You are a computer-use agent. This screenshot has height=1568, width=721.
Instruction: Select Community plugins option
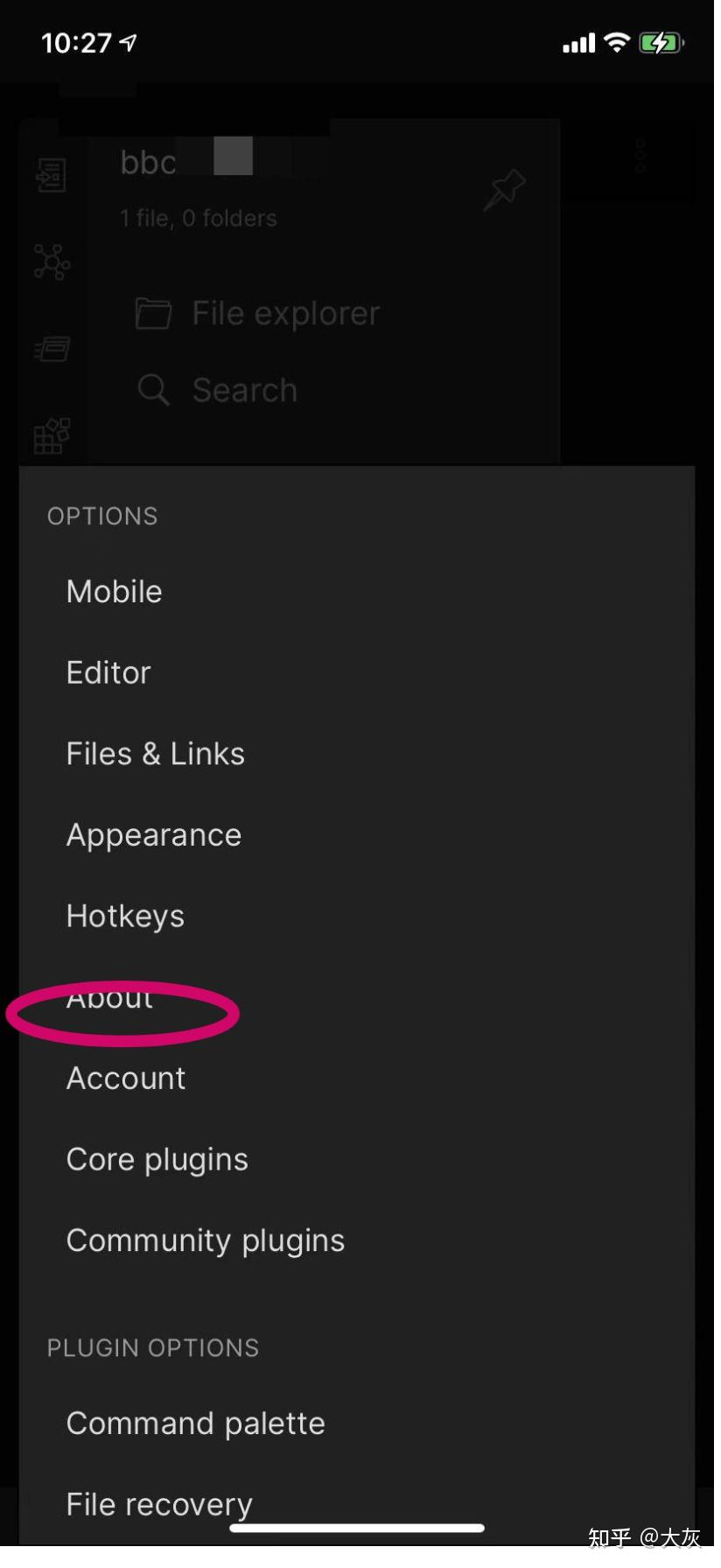point(206,1241)
